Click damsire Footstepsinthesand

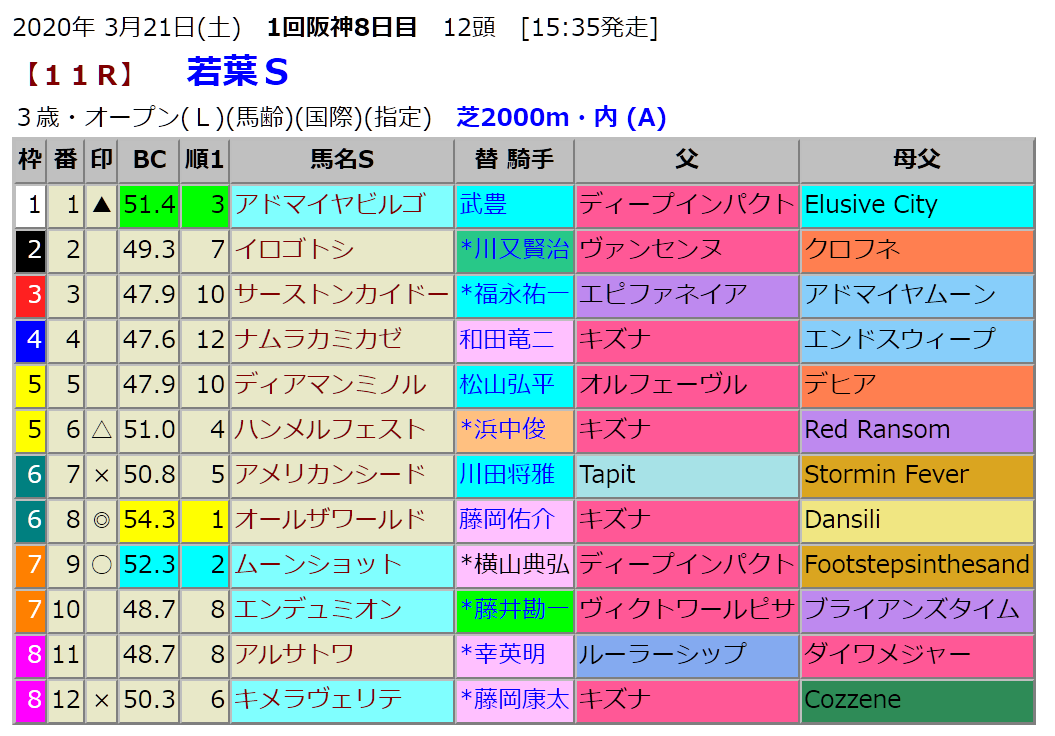click(916, 564)
